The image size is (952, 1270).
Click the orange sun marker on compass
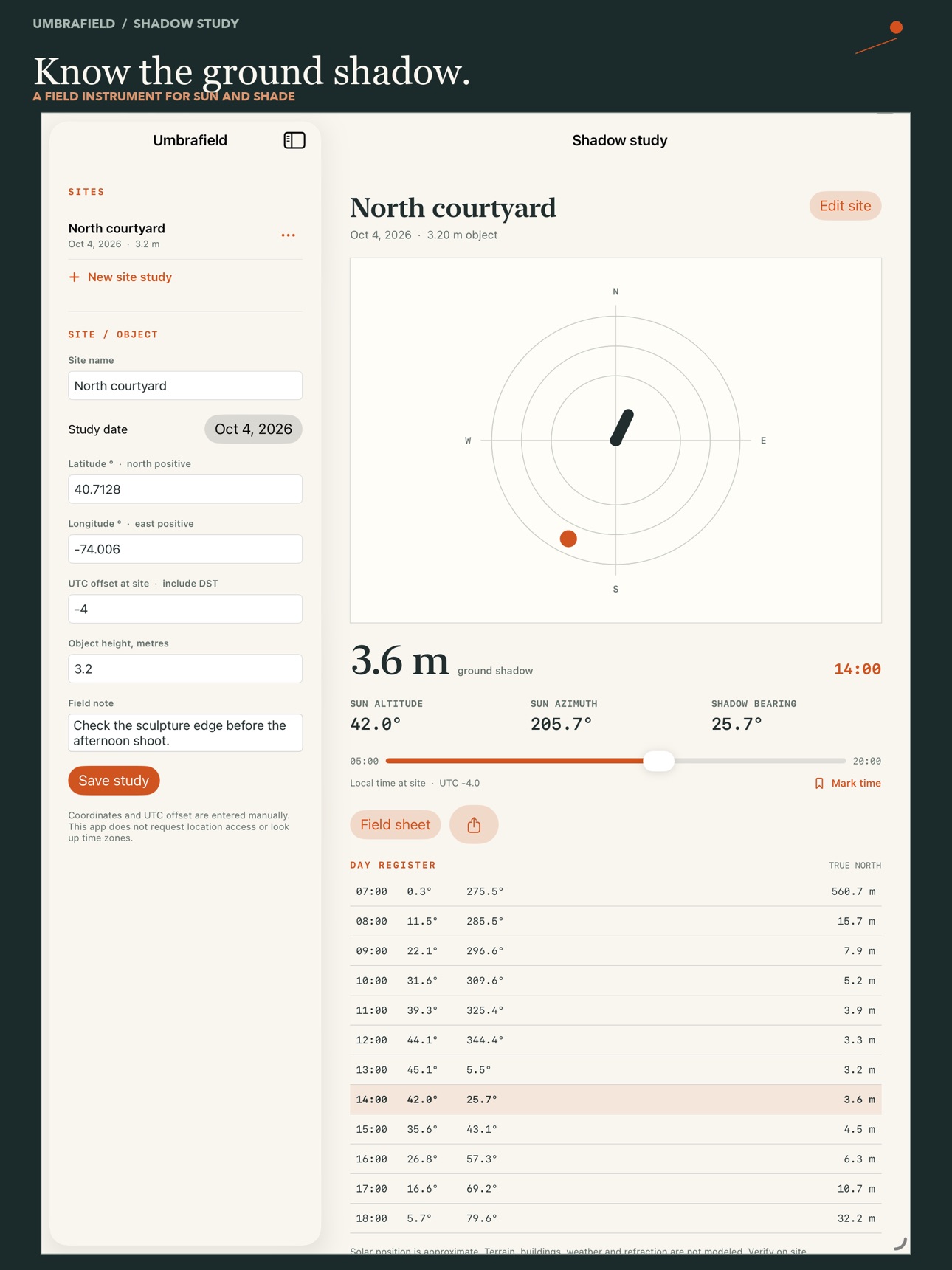pos(568,539)
